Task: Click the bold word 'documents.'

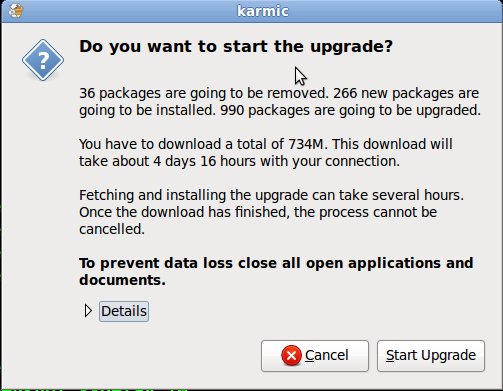Action: click(122, 280)
